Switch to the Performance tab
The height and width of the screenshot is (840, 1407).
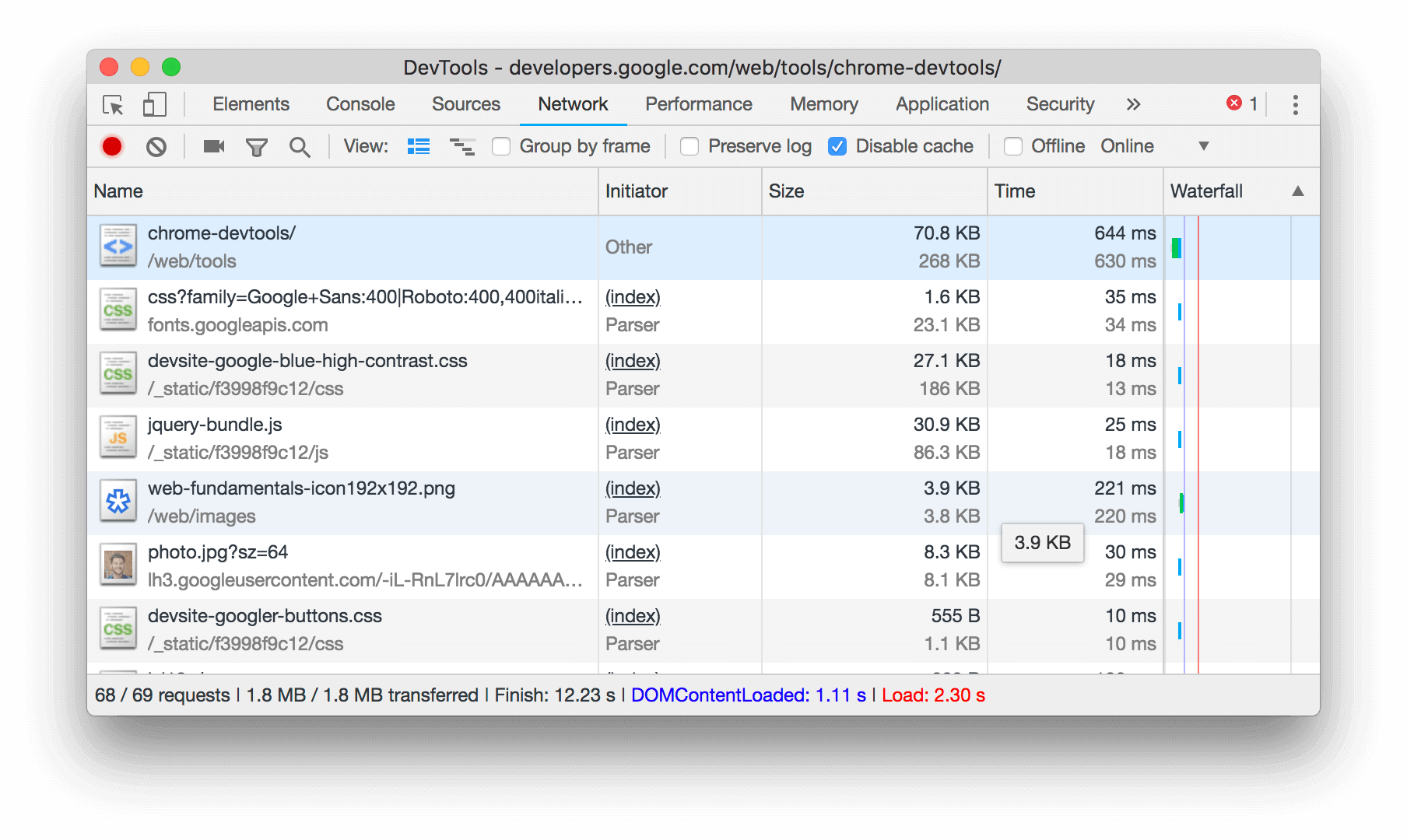[x=699, y=104]
